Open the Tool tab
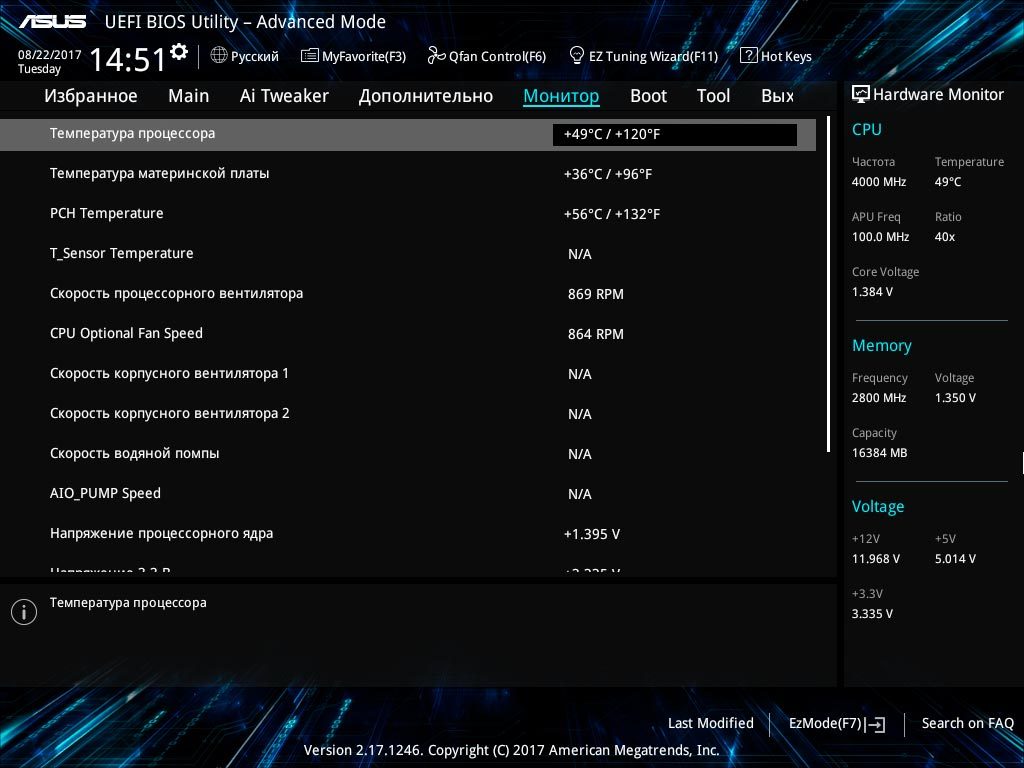The image size is (1024, 768). [713, 96]
